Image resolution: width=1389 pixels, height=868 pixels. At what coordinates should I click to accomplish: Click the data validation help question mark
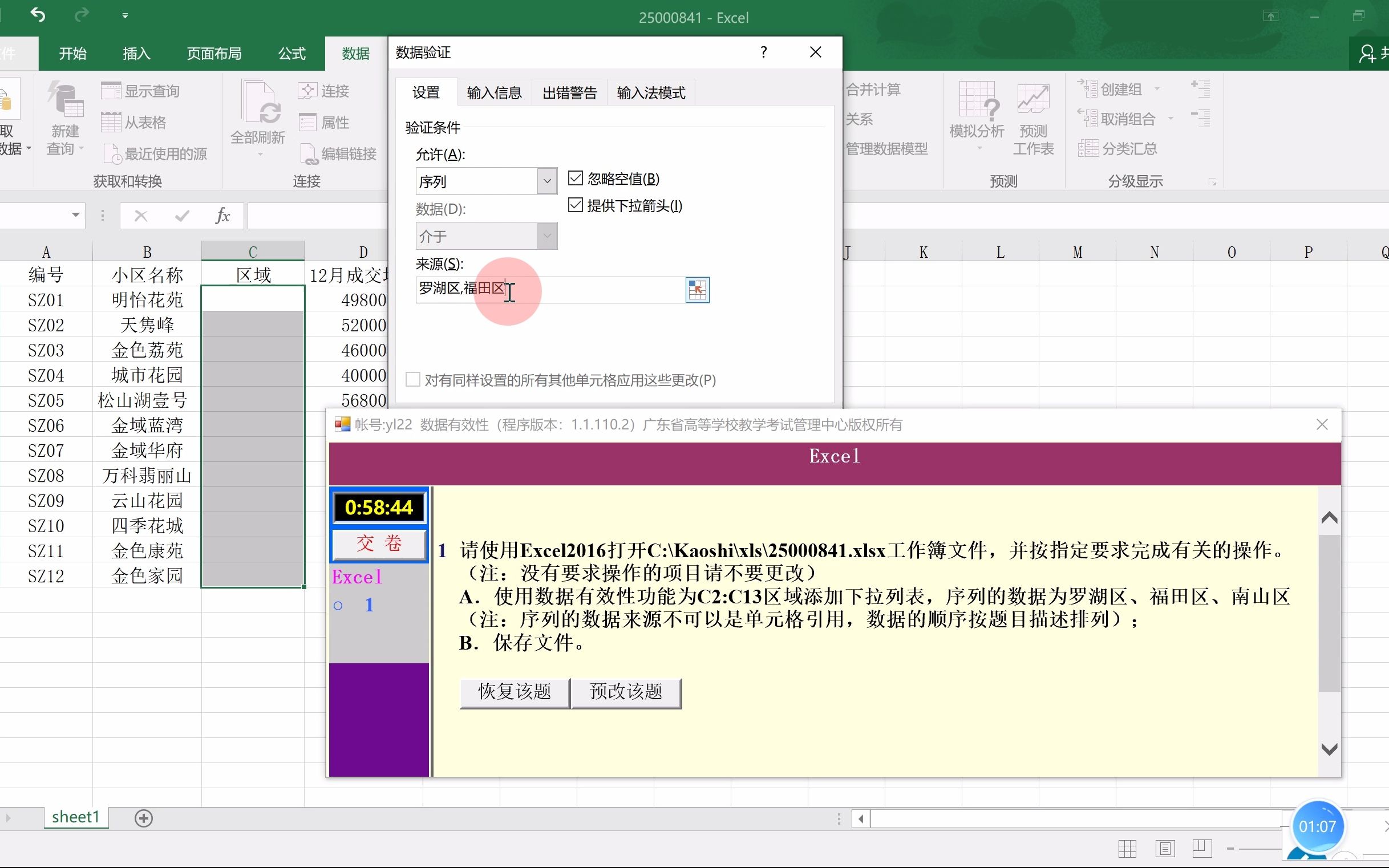coord(763,52)
